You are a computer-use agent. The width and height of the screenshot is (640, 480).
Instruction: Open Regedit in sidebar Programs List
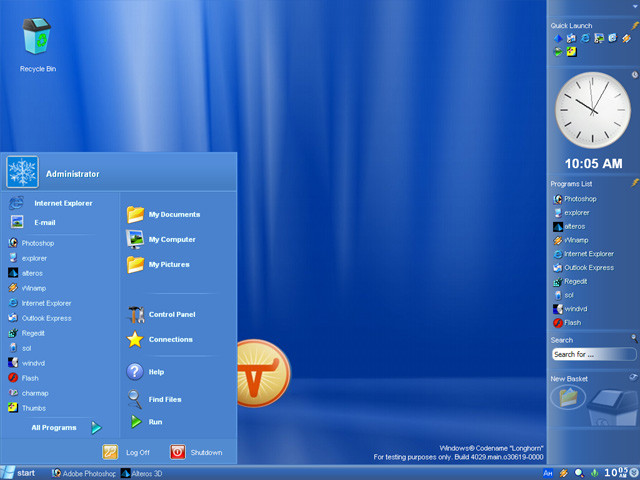(570, 281)
